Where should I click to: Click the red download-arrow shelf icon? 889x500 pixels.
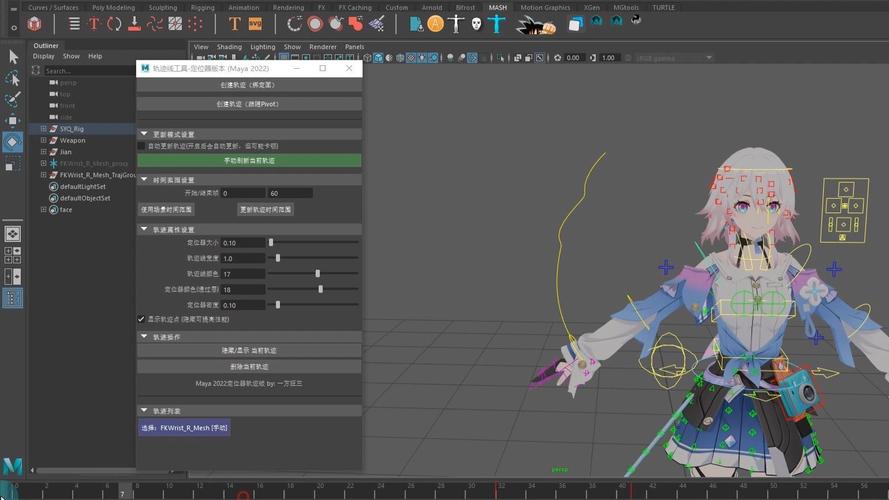pos(134,24)
